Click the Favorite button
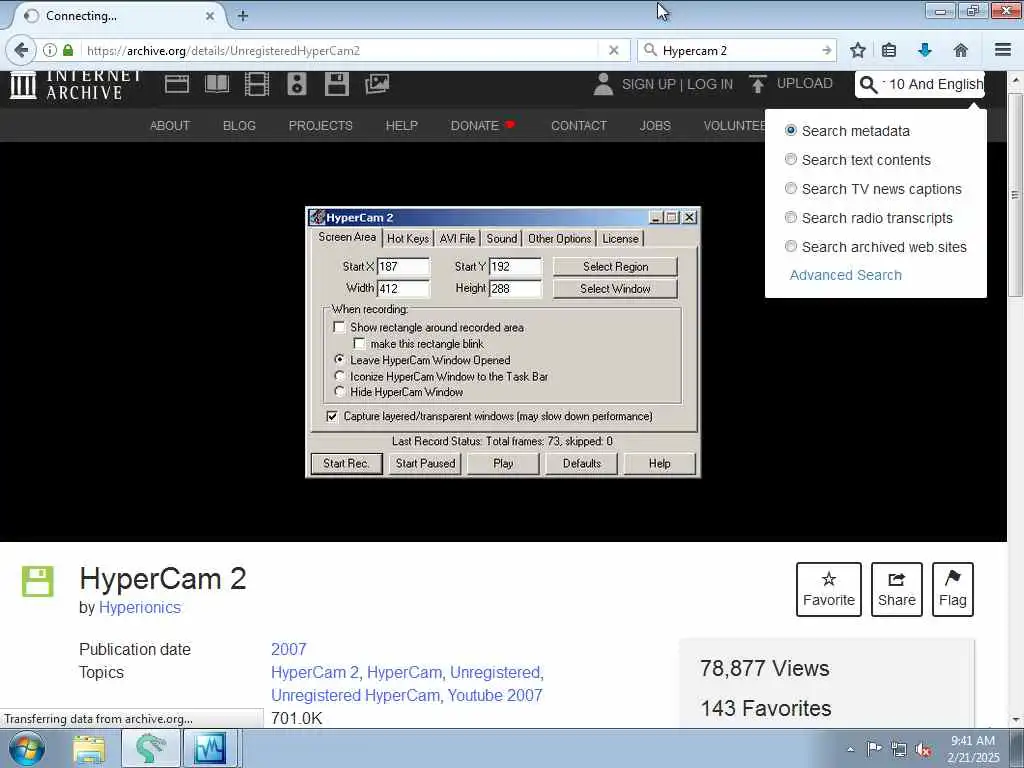Image resolution: width=1024 pixels, height=768 pixels. click(x=829, y=589)
